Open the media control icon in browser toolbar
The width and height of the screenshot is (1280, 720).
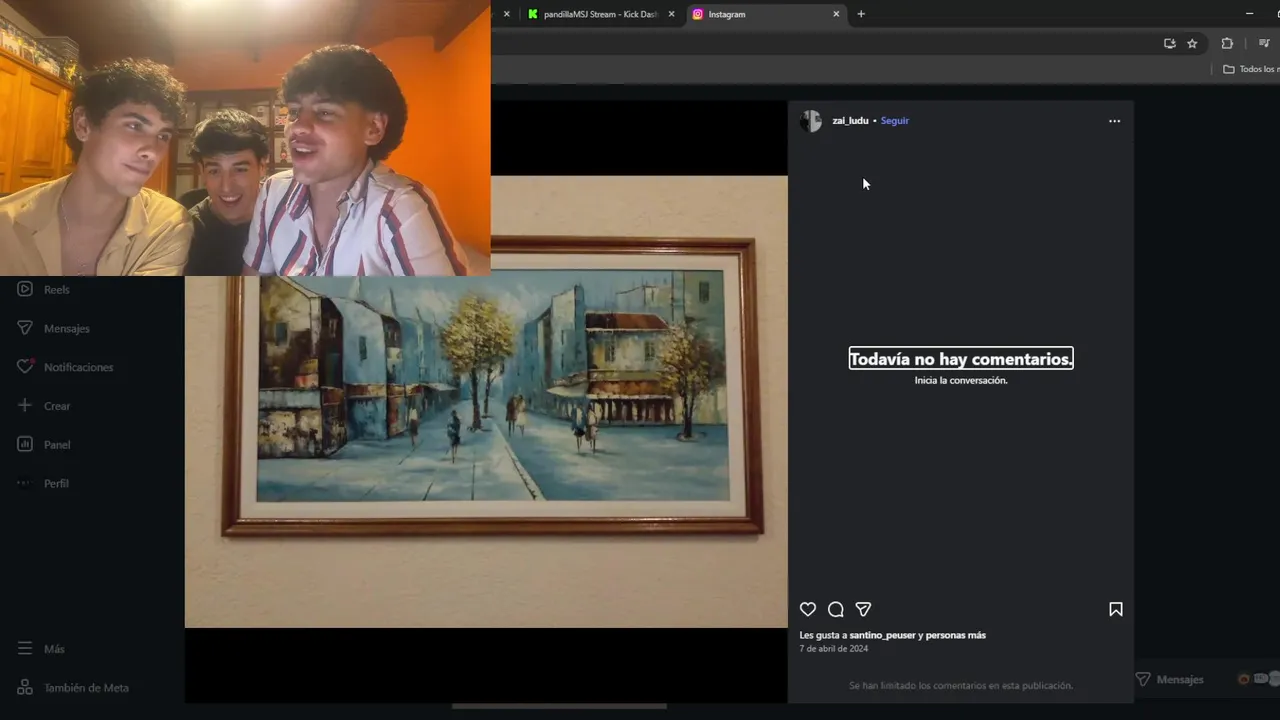[1264, 43]
